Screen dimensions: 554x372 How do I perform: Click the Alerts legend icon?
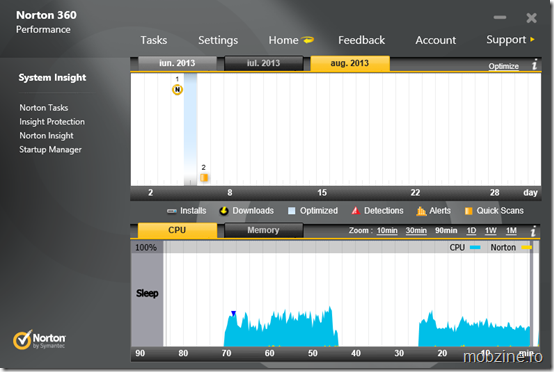coord(421,211)
